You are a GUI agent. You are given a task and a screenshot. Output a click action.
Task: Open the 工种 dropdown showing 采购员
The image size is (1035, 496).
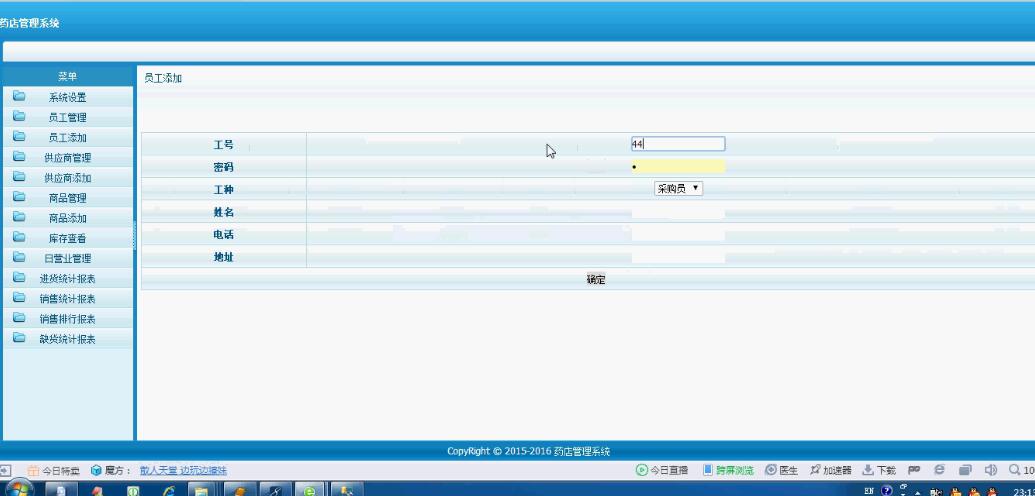679,189
